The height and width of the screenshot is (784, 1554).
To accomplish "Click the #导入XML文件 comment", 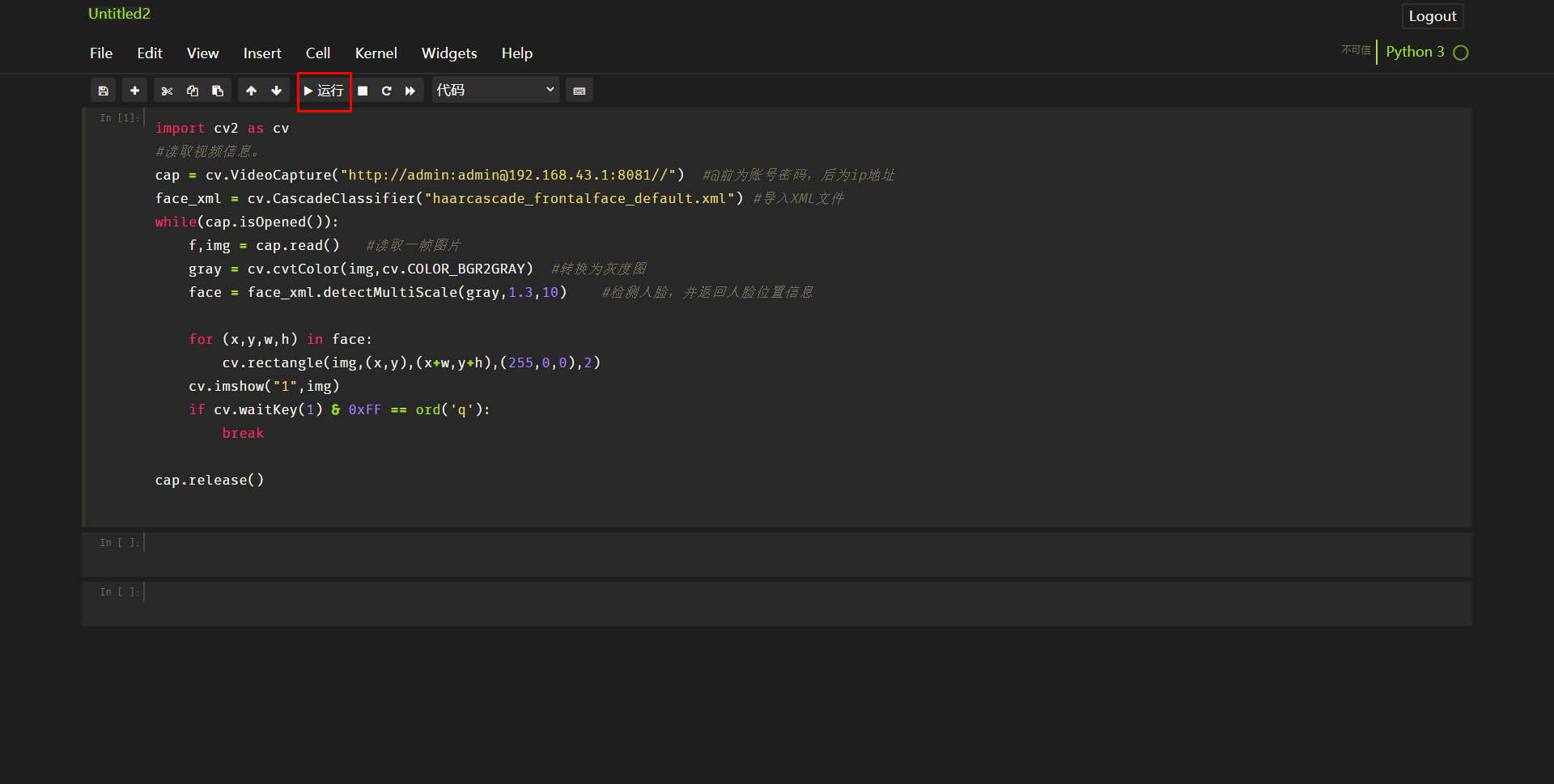I will tap(798, 199).
